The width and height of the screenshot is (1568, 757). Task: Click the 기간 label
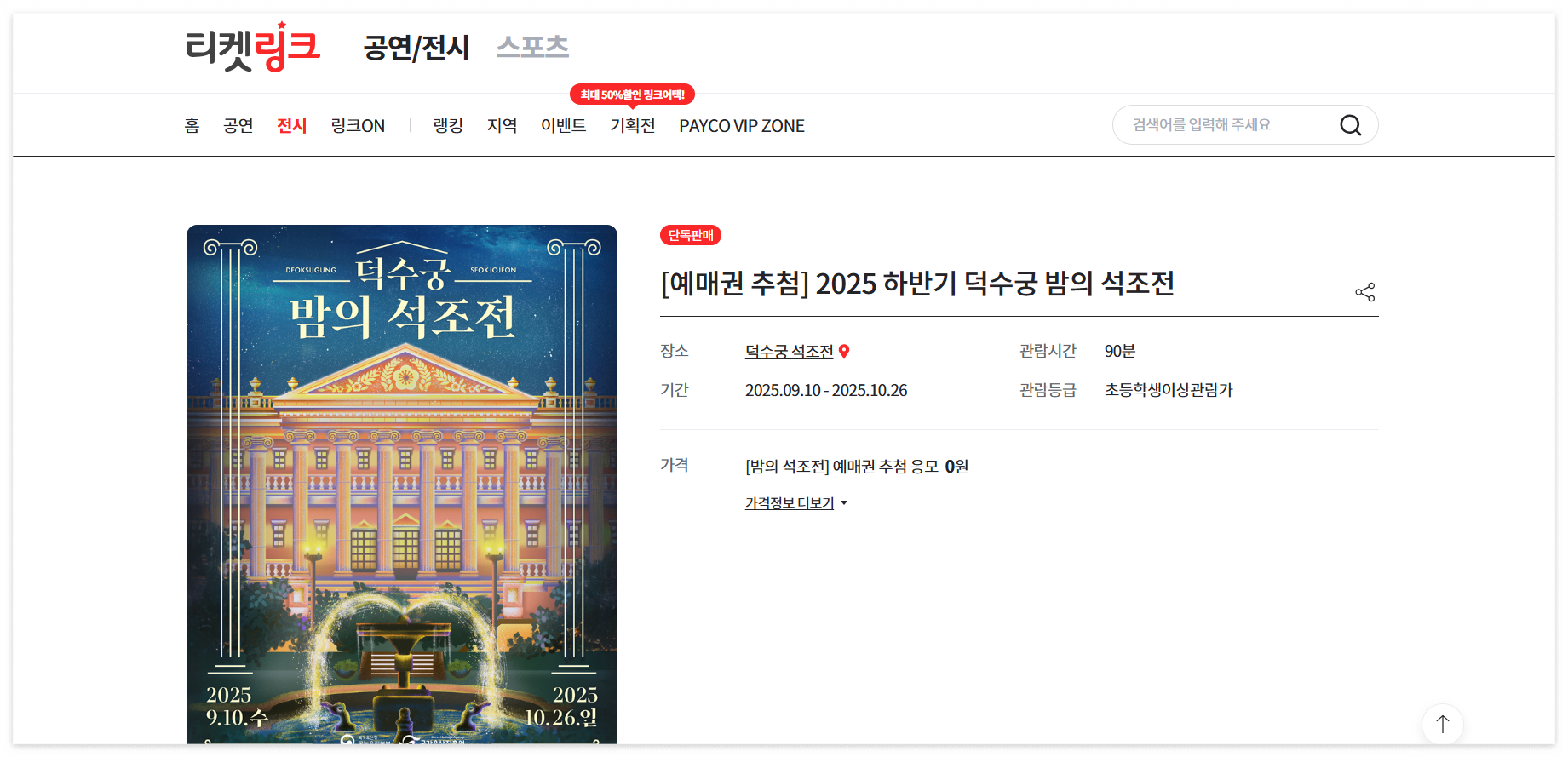pos(675,390)
